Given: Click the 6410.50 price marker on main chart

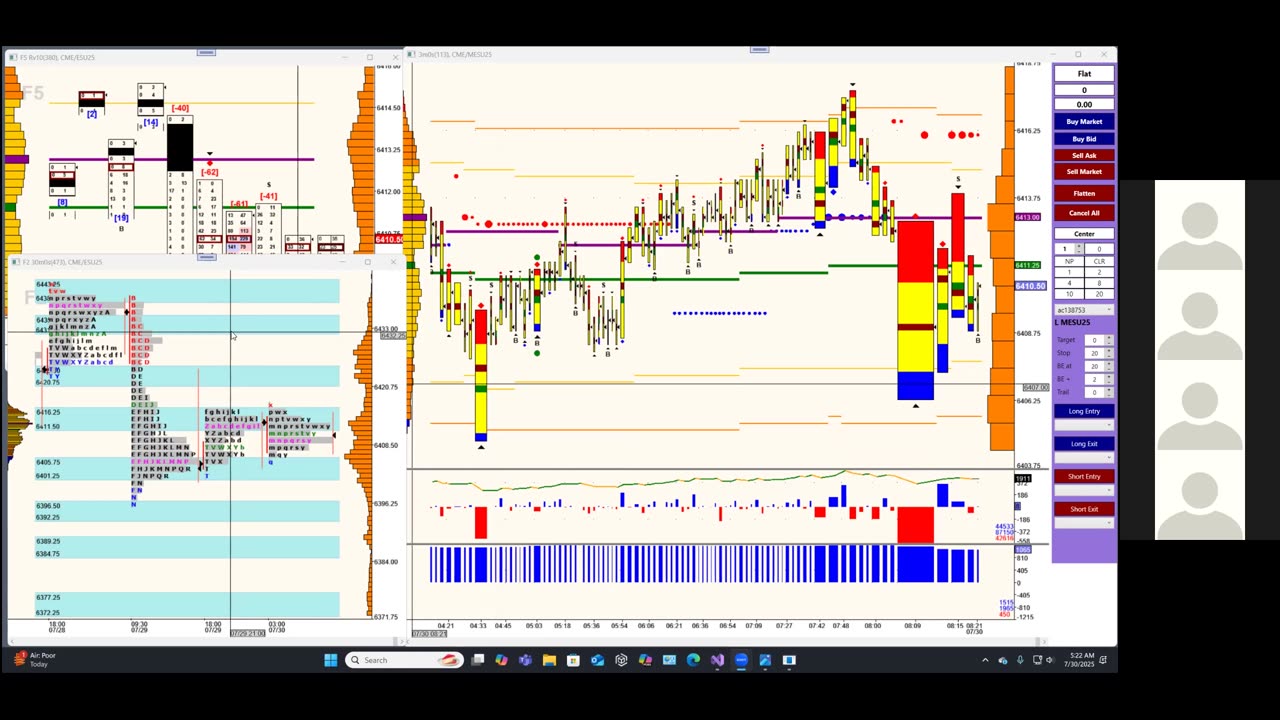Looking at the screenshot, I should [1030, 286].
